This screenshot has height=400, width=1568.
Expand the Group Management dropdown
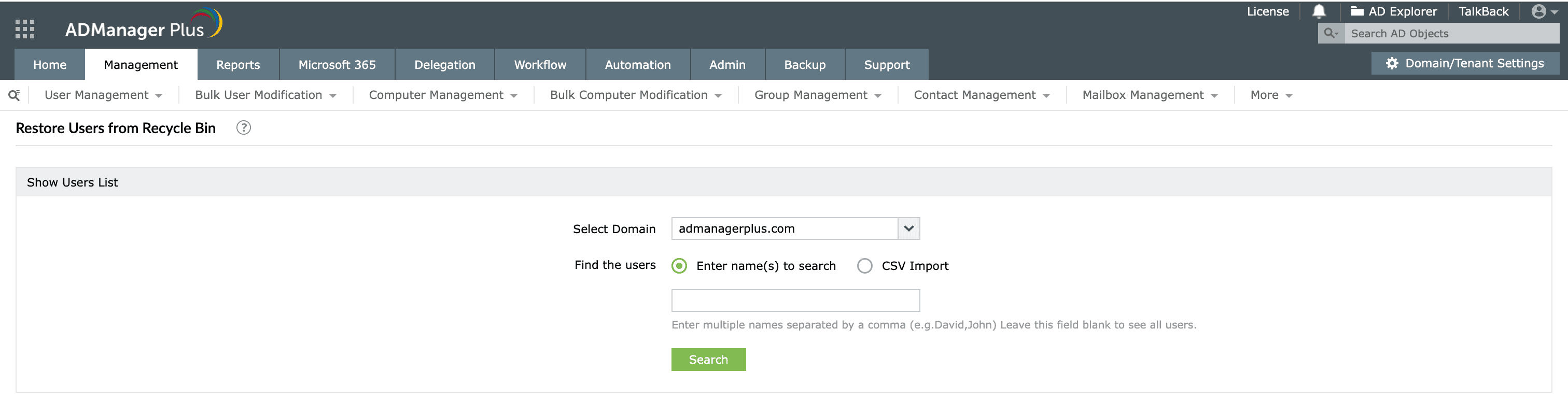point(818,95)
